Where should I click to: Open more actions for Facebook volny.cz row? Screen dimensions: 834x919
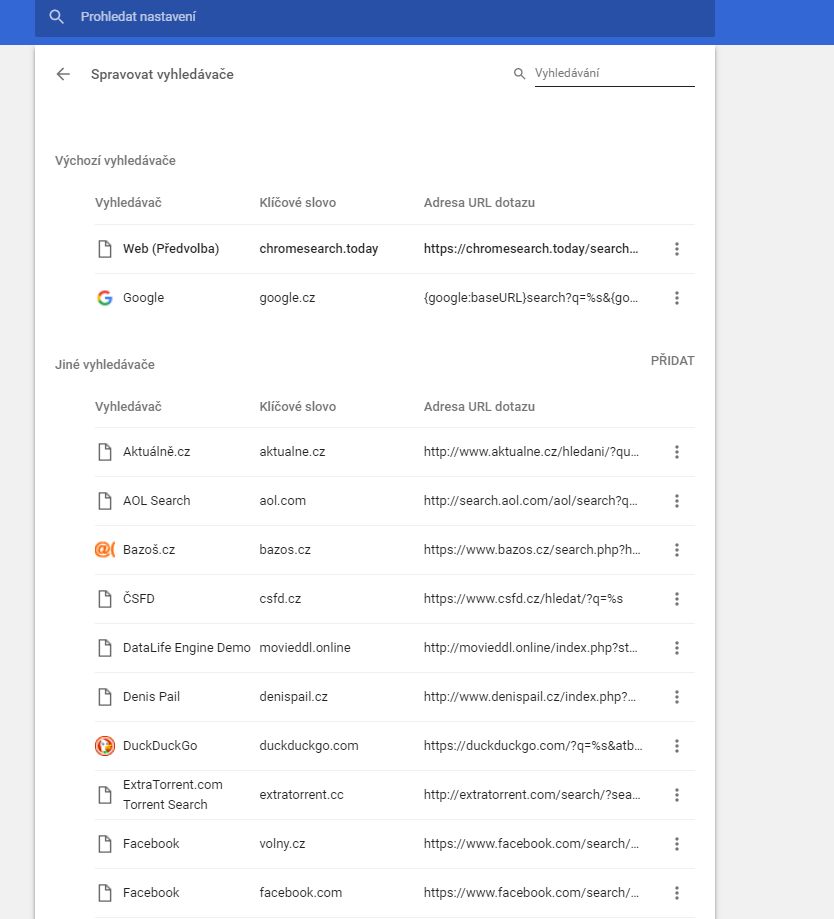pos(677,844)
